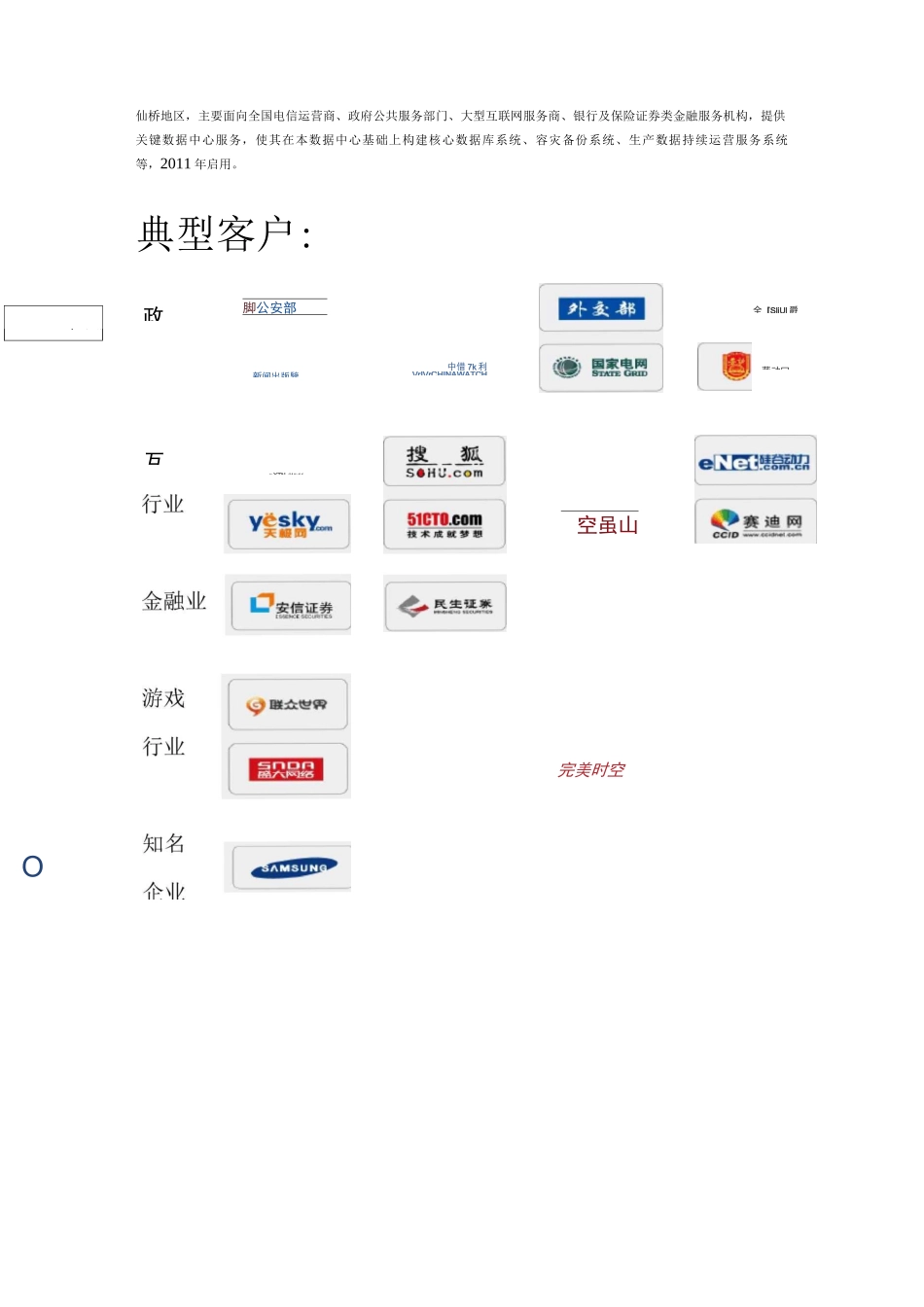The height and width of the screenshot is (1307, 924).
Task: Select the 联众世界 logo
Action: click(288, 704)
